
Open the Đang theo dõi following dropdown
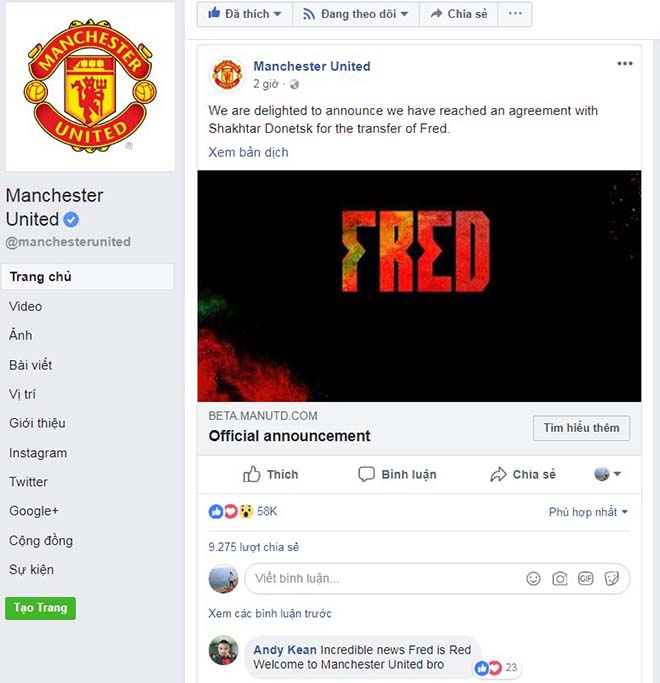[x=355, y=14]
